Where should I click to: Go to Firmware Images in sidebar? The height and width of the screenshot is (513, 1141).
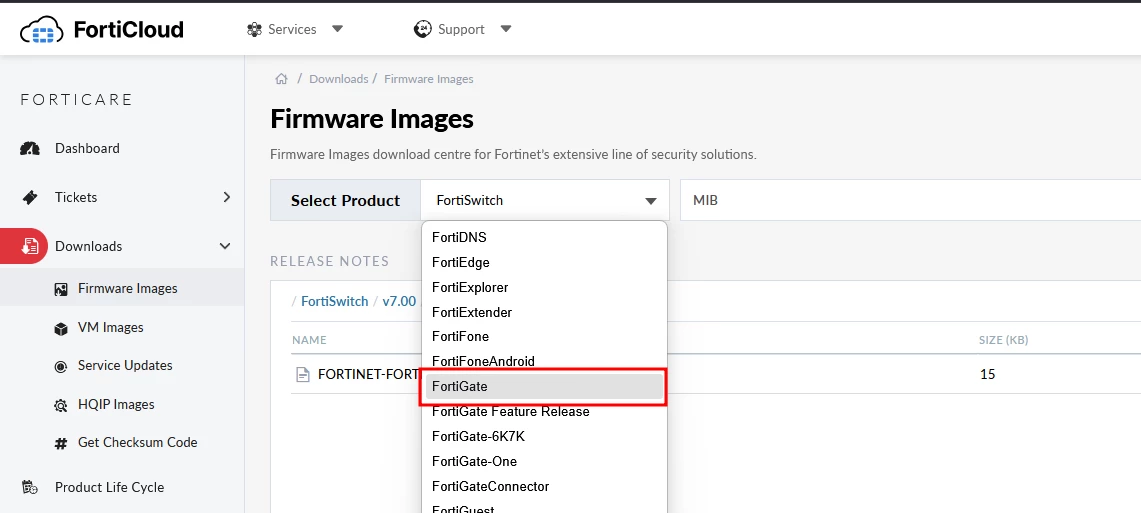(x=127, y=288)
